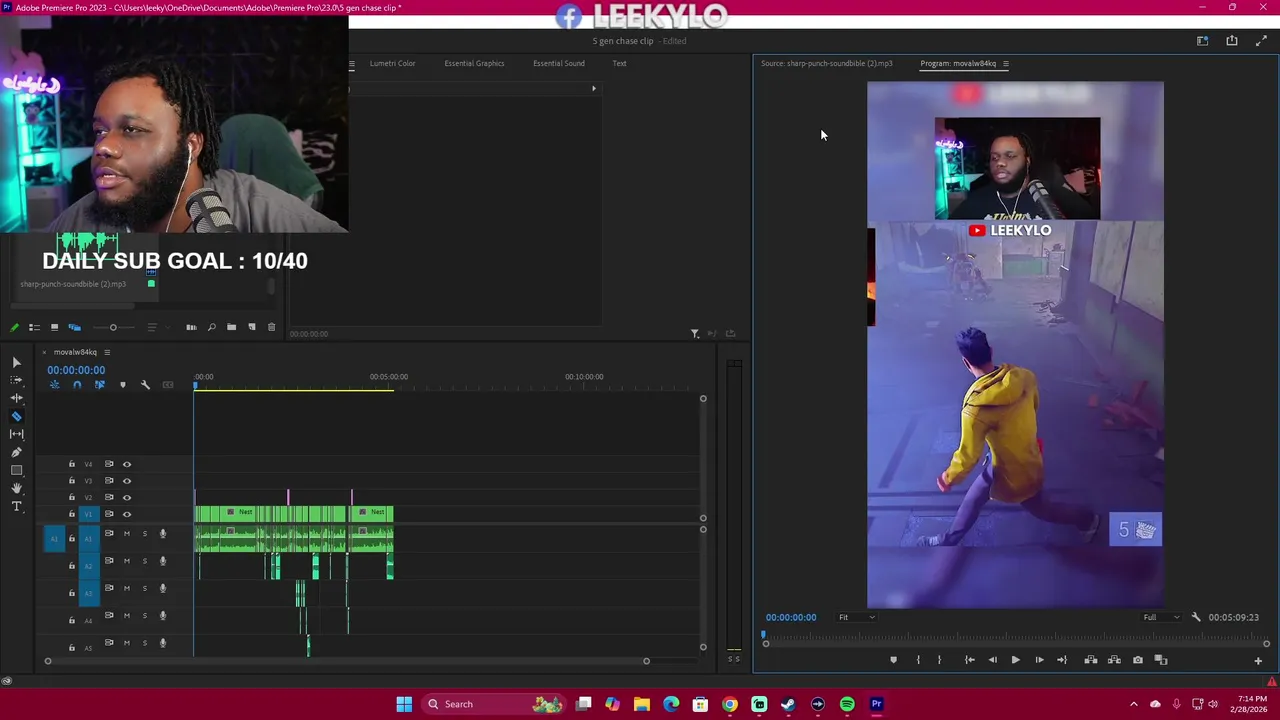This screenshot has height=720, width=1280.
Task: Select the Pen tool
Action: pyautogui.click(x=16, y=452)
